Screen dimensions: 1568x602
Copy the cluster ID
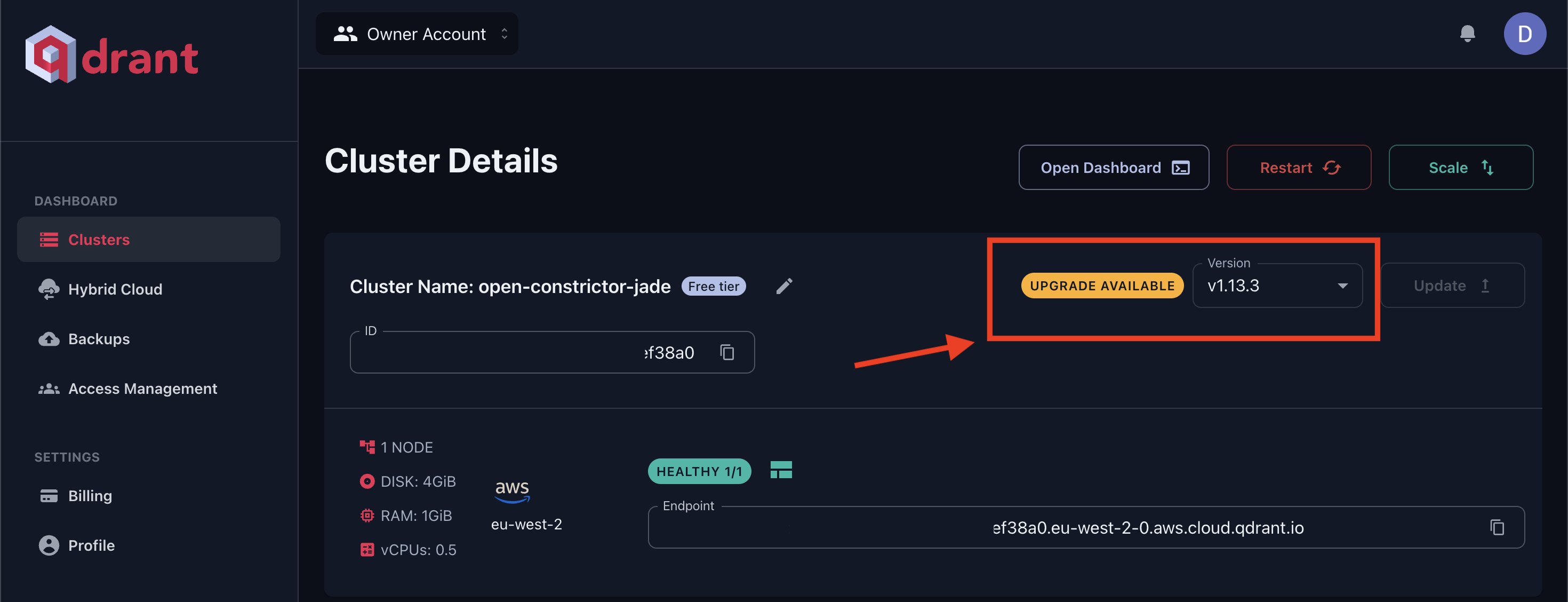point(727,352)
